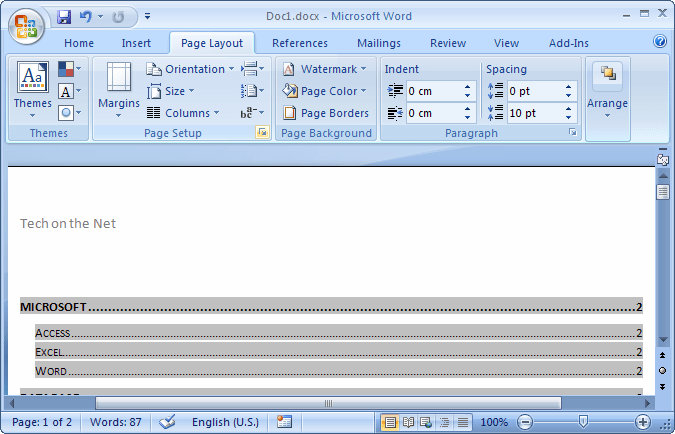The image size is (675, 434).
Task: Decrease the left indent
Action: point(468,96)
